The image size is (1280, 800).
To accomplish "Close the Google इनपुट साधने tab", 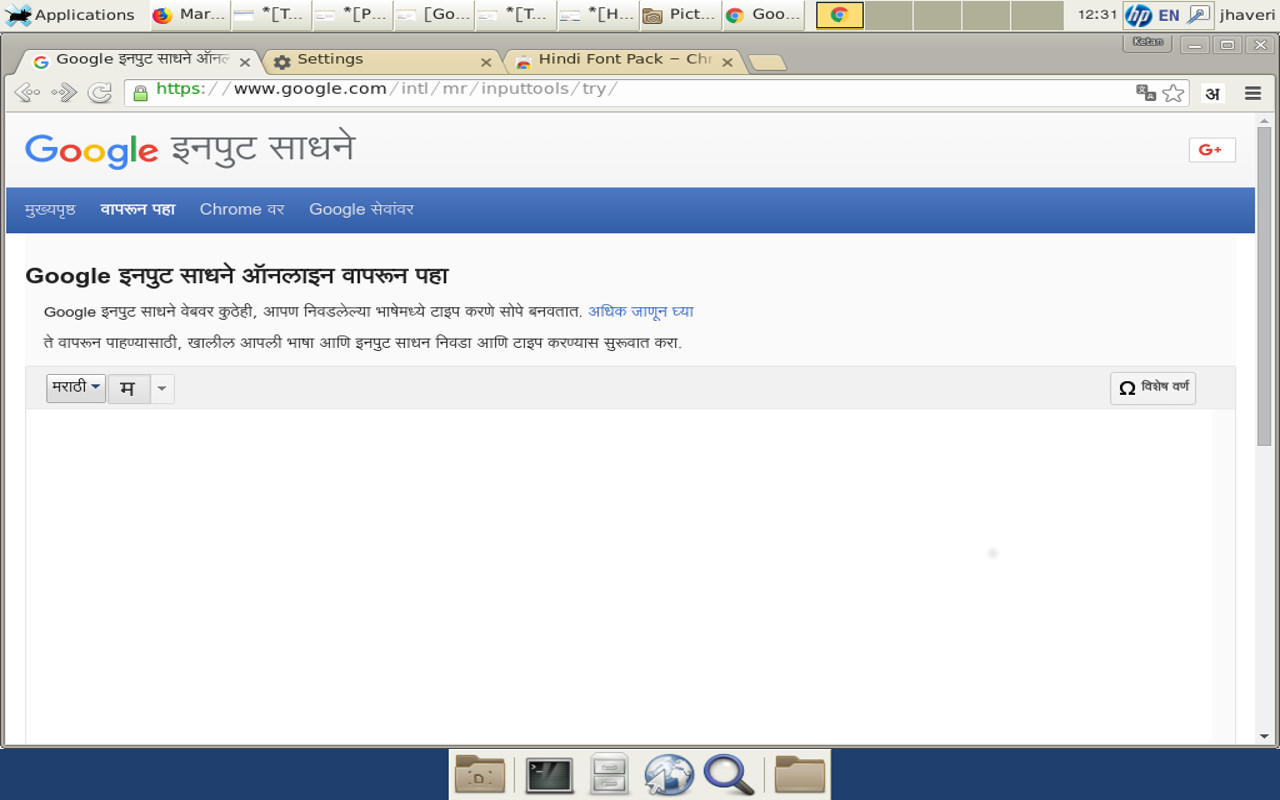I will [x=244, y=62].
